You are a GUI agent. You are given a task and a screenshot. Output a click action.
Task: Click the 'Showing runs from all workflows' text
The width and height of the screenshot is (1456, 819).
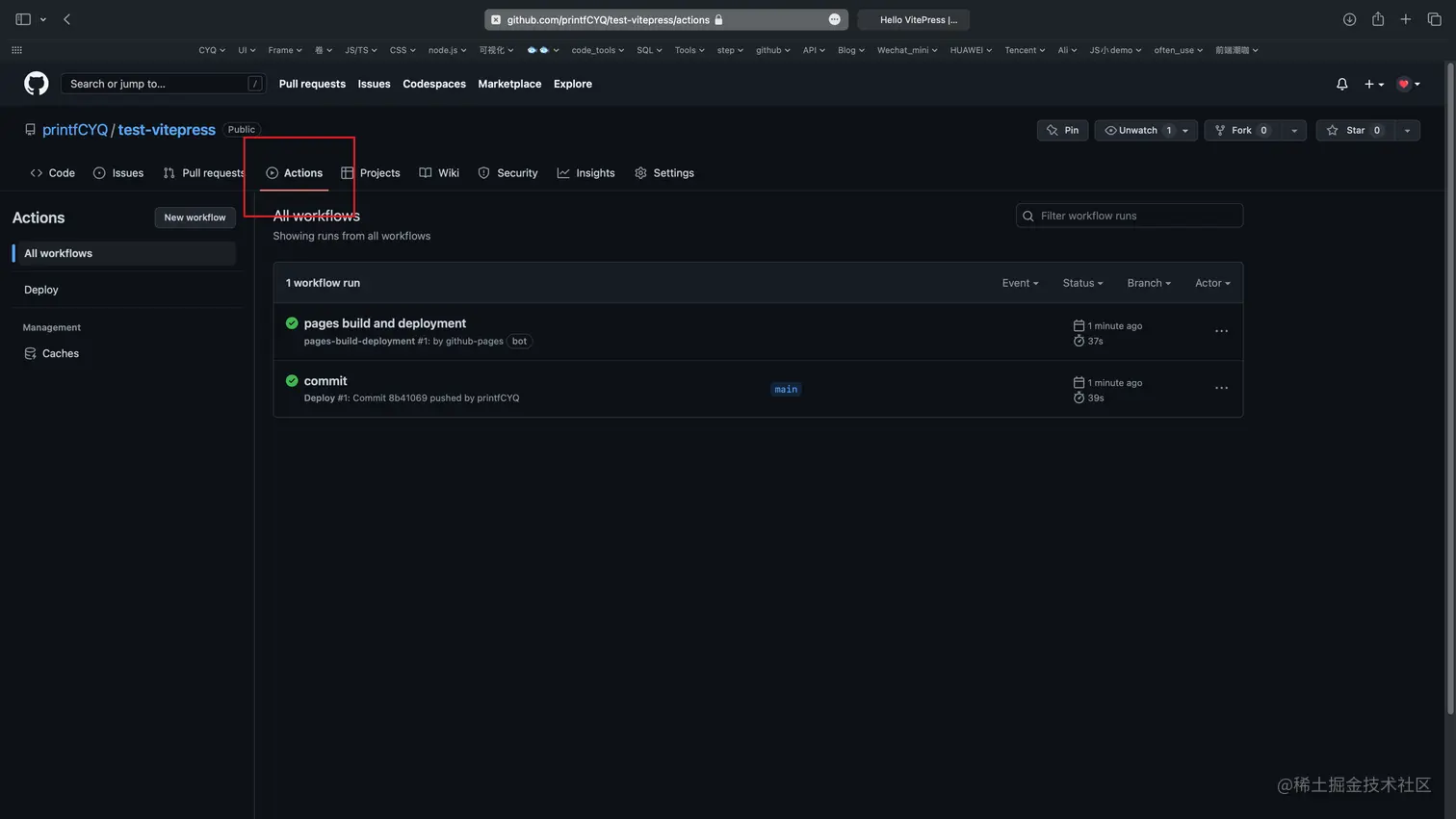[351, 236]
